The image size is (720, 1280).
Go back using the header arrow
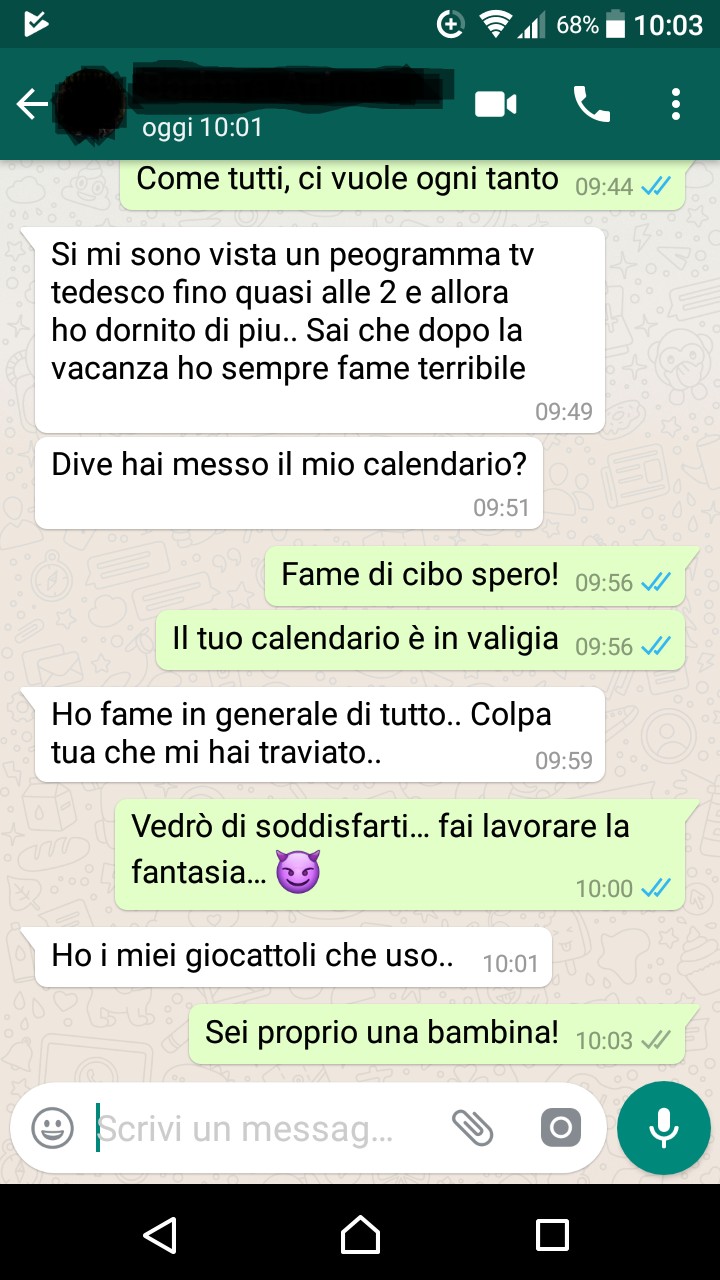32,104
